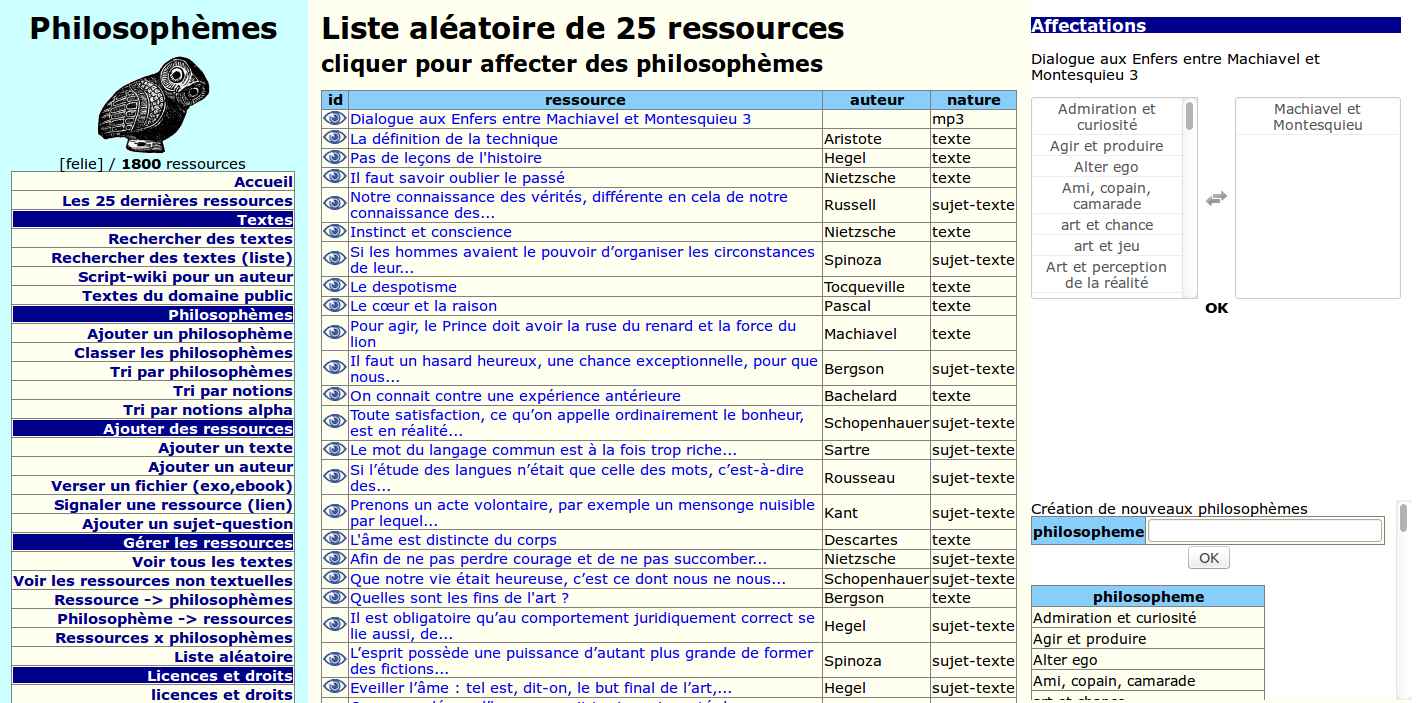Click the Tocqueville author cell

pyautogui.click(x=876, y=287)
